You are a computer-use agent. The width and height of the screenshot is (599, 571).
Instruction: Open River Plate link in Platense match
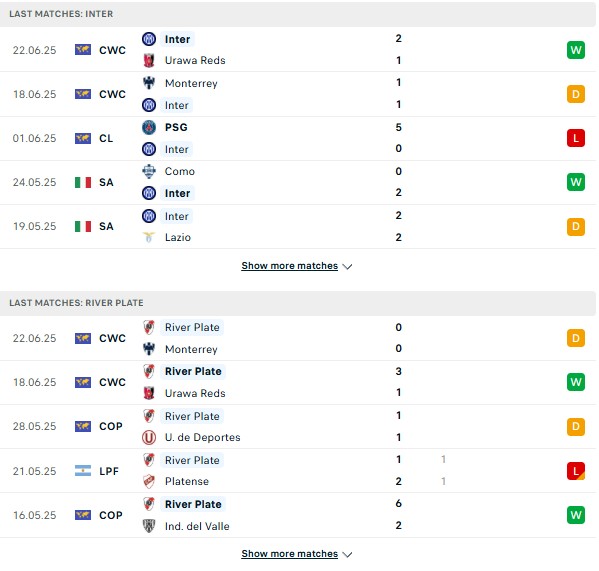tap(192, 460)
